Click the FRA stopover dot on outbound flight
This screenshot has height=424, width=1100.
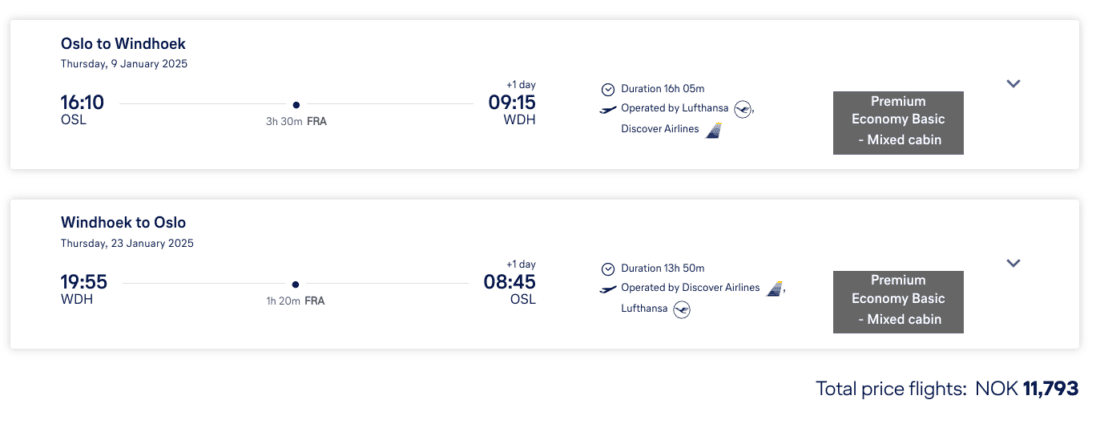[x=296, y=104]
